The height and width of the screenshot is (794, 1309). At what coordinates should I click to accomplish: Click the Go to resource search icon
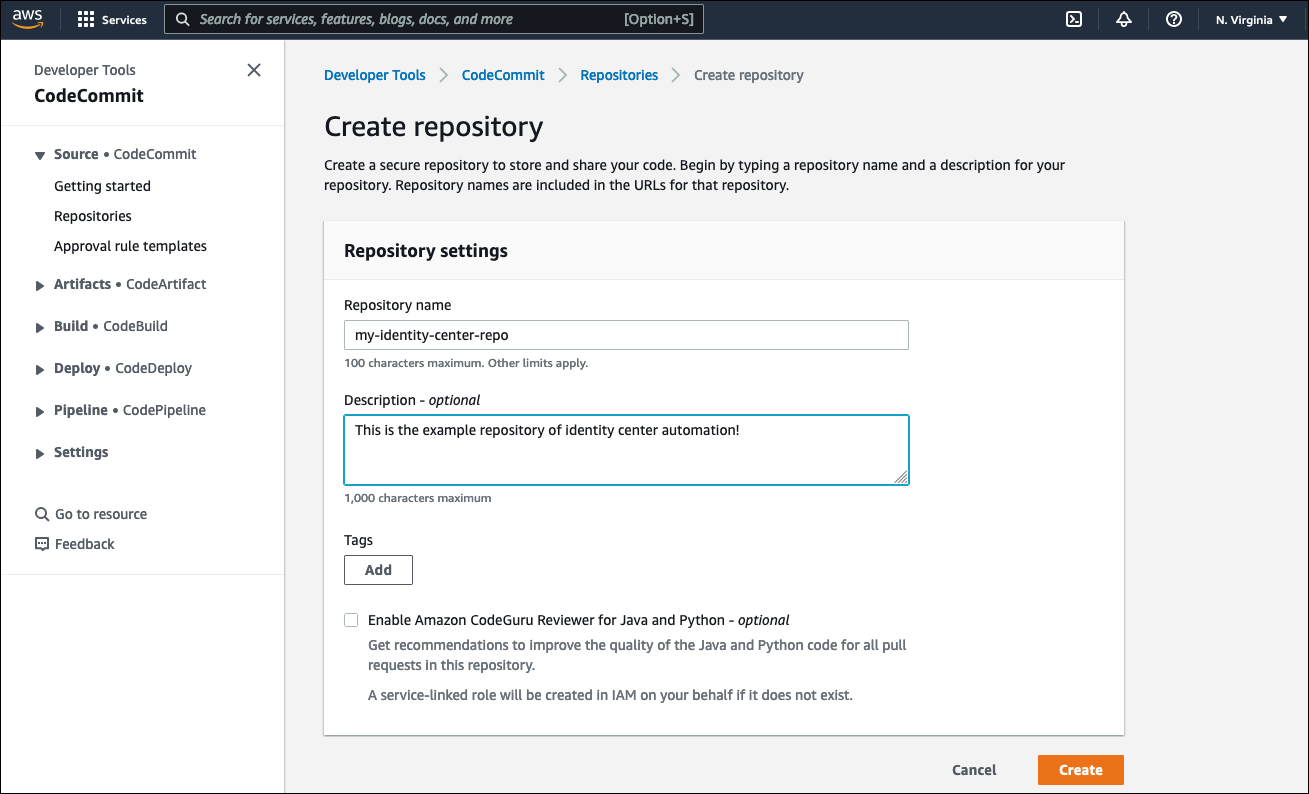tap(42, 514)
